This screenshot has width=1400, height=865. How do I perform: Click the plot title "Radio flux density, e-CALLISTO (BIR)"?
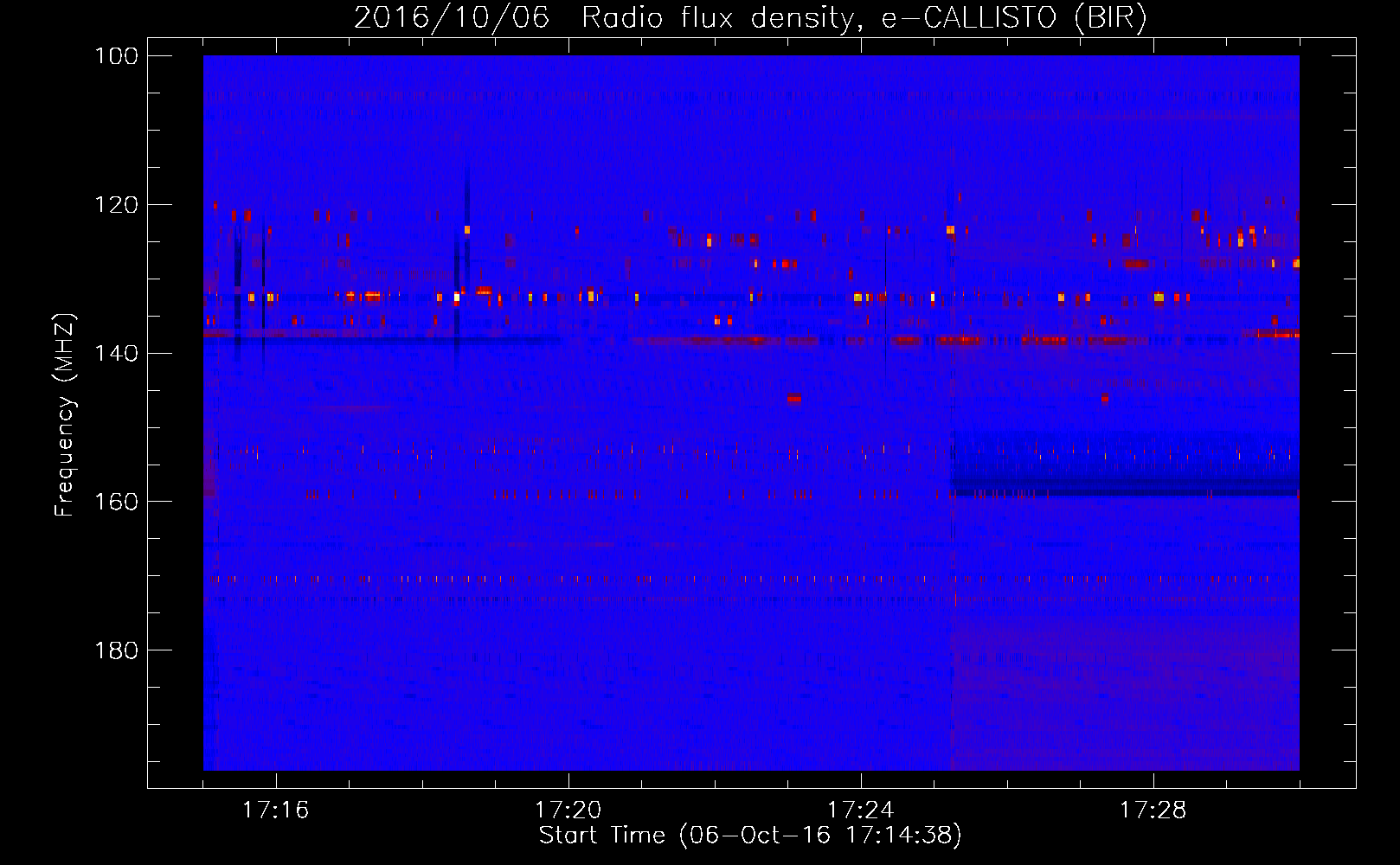(864, 18)
